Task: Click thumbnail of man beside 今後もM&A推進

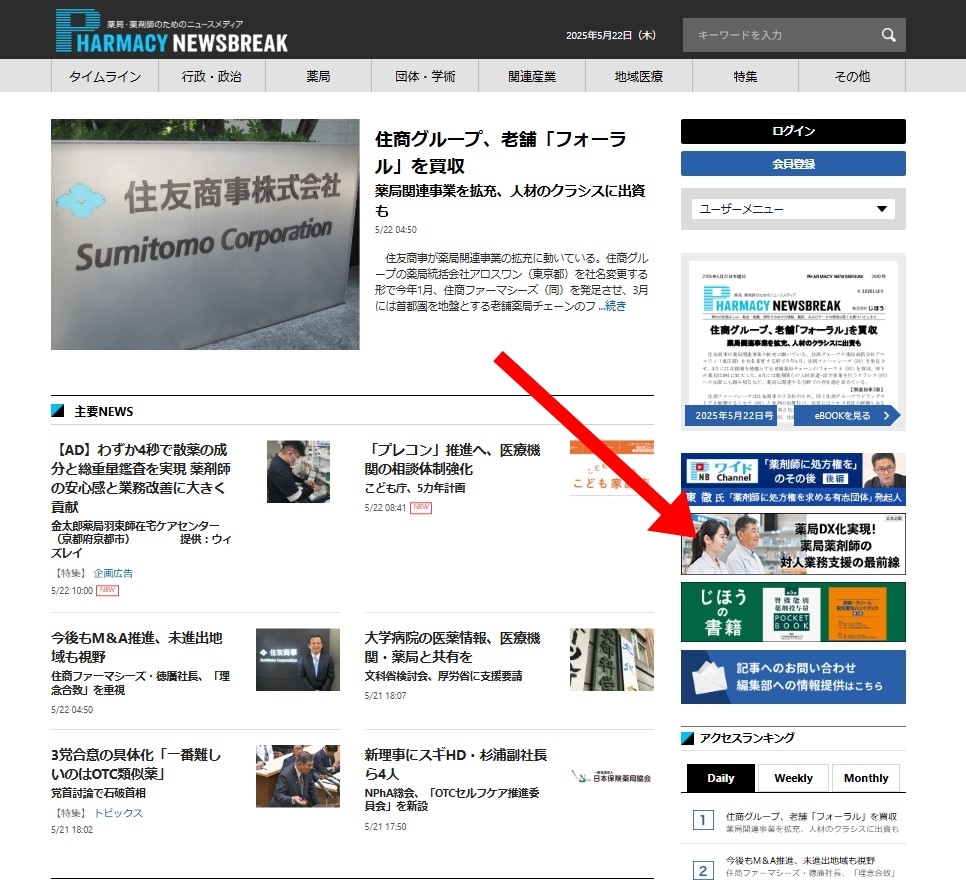Action: click(298, 659)
